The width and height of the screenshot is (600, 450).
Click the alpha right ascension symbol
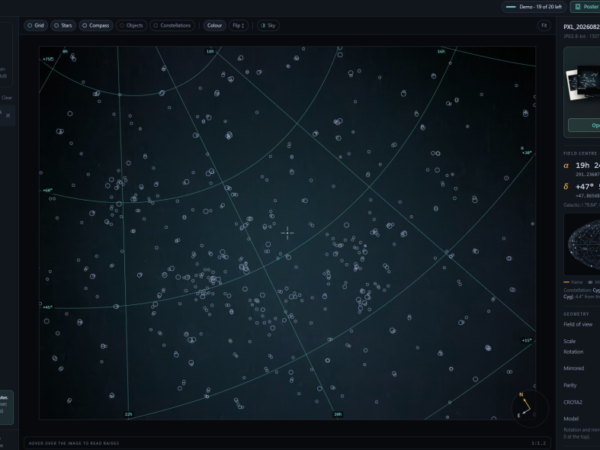[566, 165]
